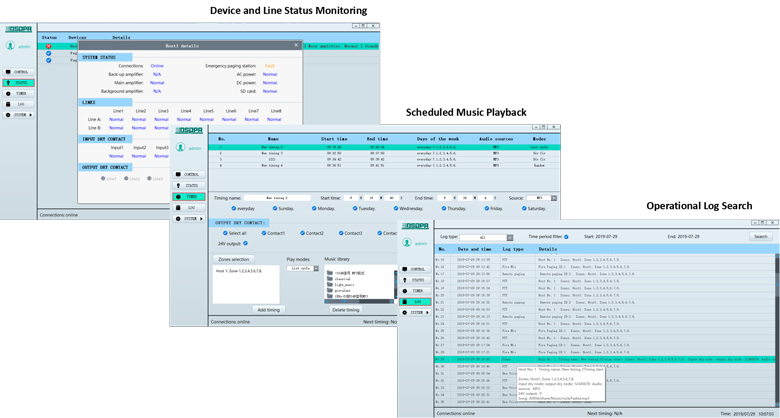Disable the Time period filter checkbox
Viewport: 780px width, 418px height.
point(566,237)
